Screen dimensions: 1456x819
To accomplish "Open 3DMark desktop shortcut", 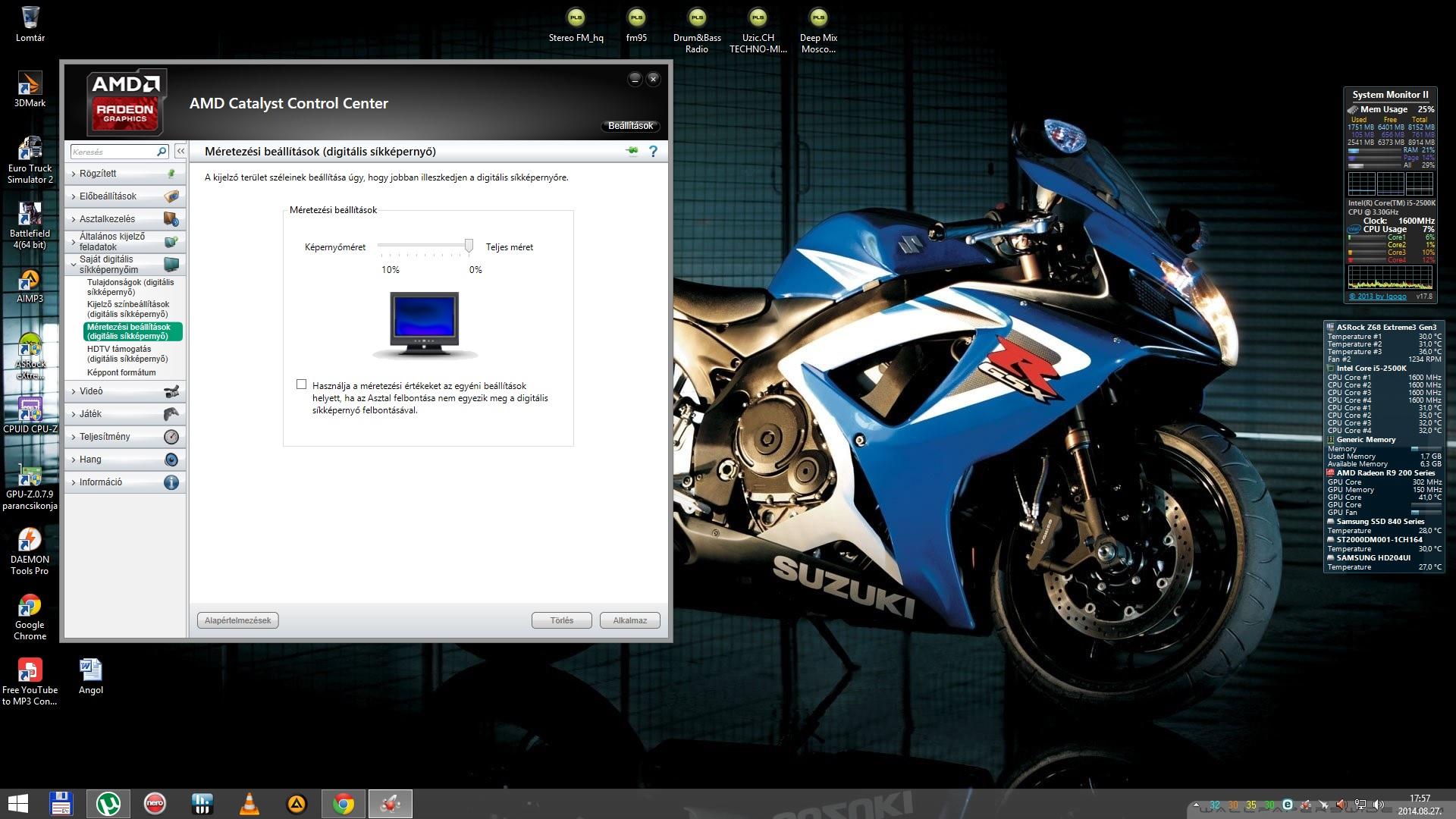I will [30, 83].
